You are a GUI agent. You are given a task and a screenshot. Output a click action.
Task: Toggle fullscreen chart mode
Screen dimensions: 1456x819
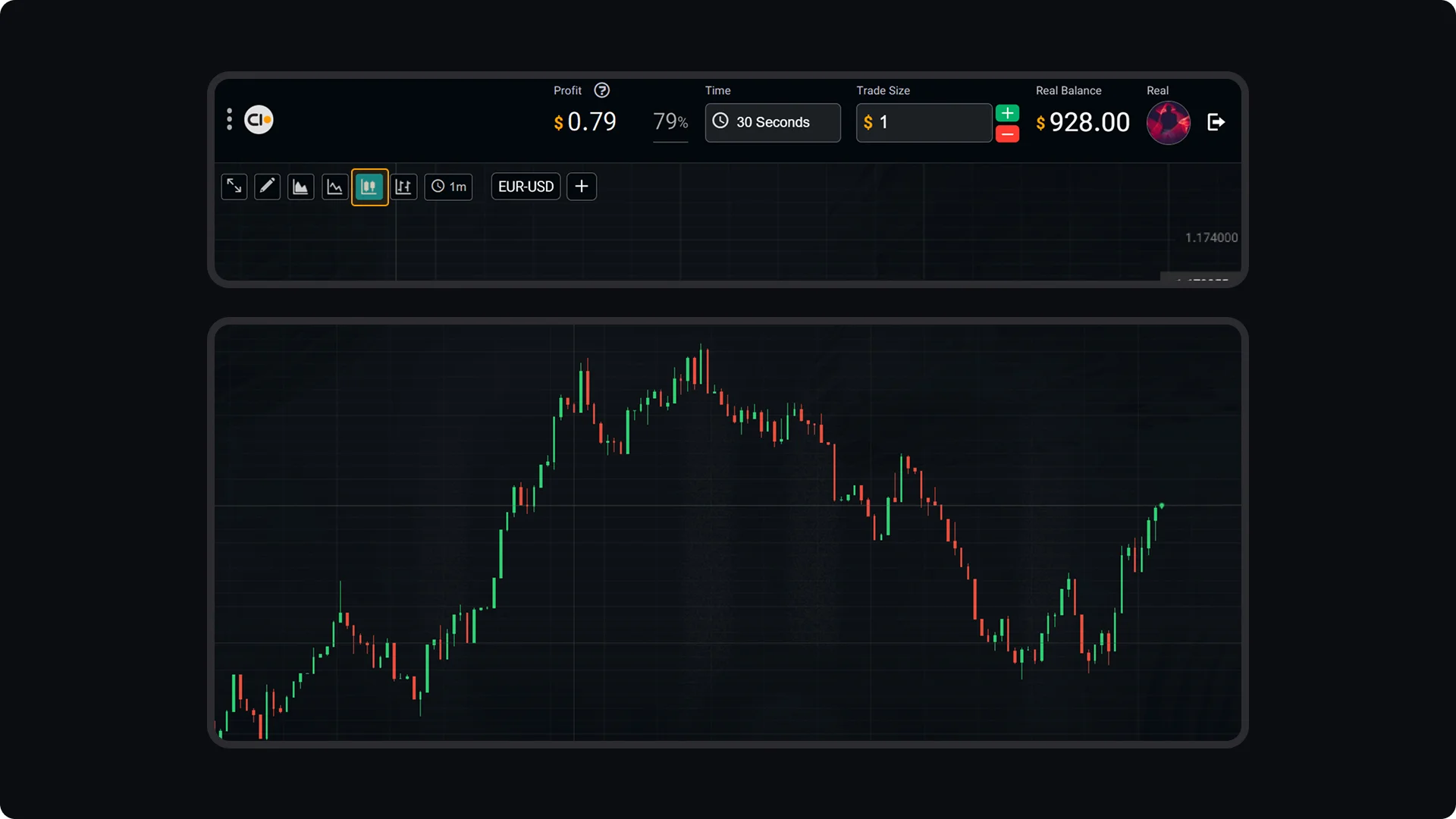point(234,187)
